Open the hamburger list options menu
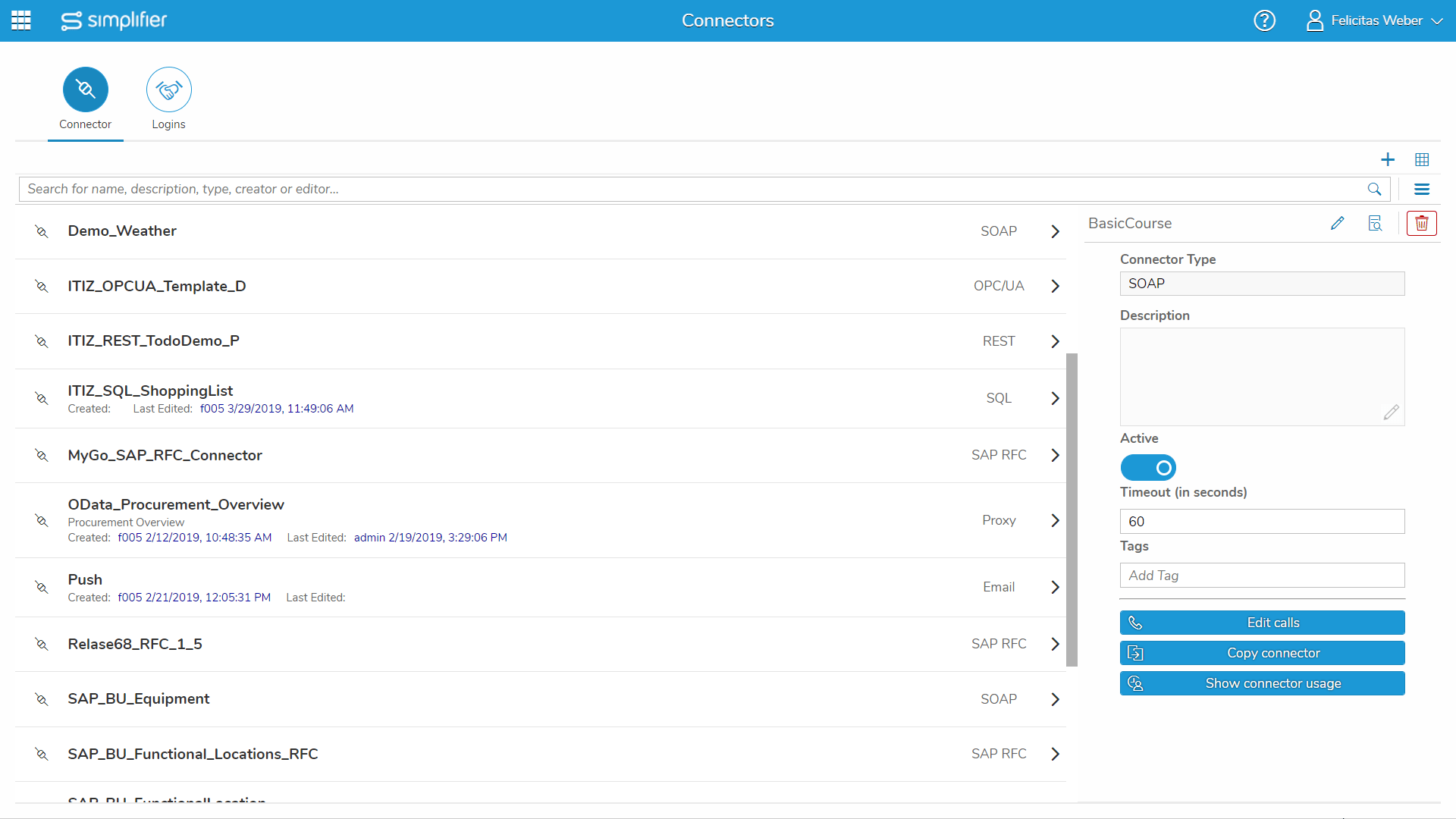The width and height of the screenshot is (1456, 819). [x=1422, y=189]
